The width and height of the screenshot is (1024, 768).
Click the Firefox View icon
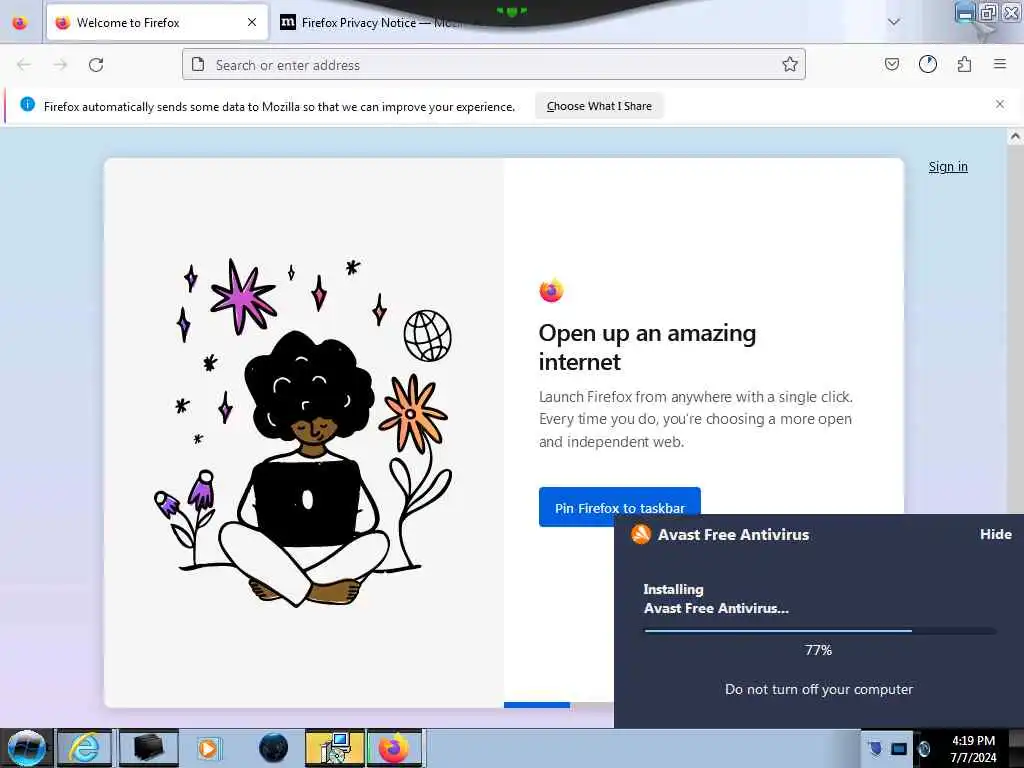pyautogui.click(x=20, y=22)
